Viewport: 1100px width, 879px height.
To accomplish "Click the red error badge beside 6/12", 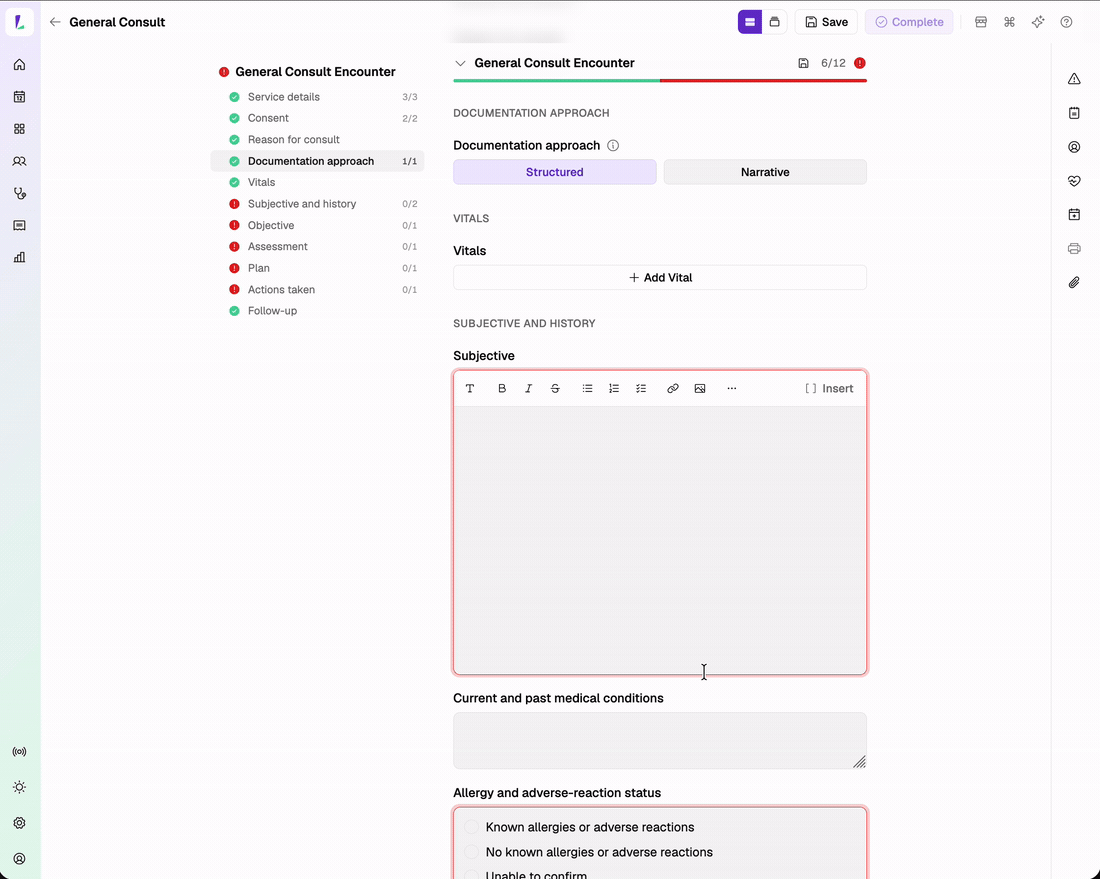I will (859, 63).
